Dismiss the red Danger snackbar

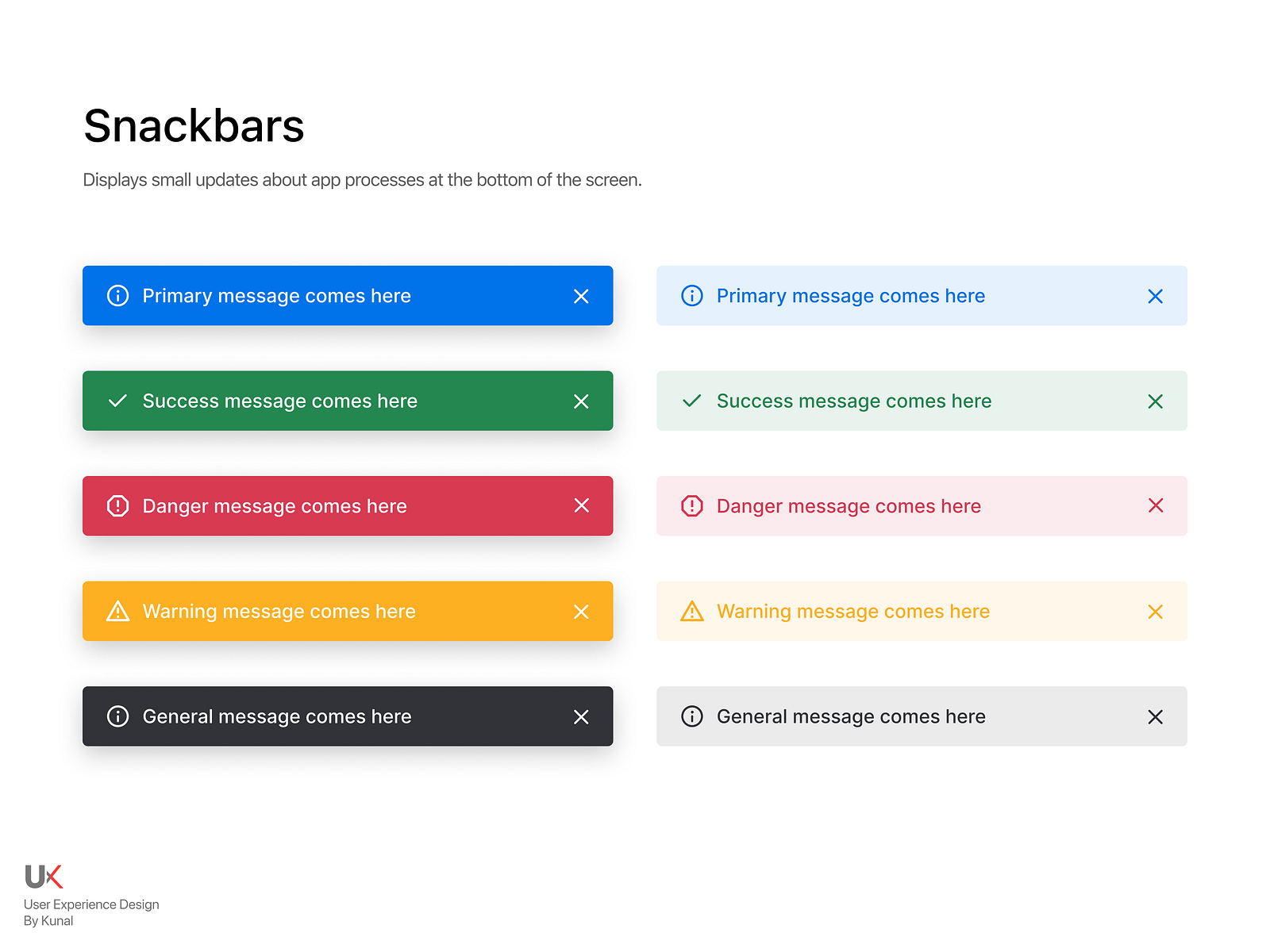581,505
